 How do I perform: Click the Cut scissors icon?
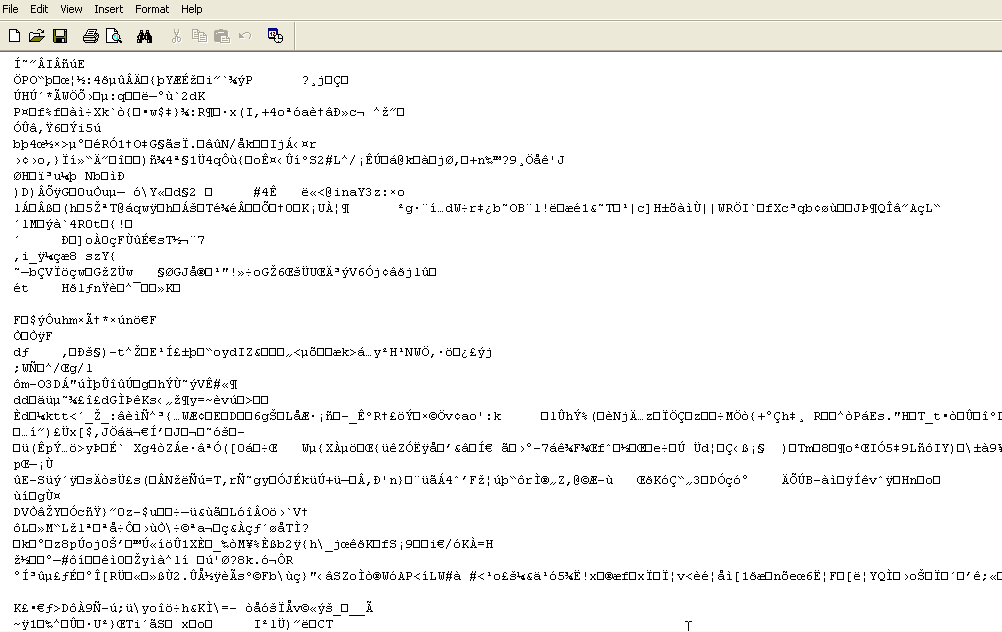(x=176, y=36)
